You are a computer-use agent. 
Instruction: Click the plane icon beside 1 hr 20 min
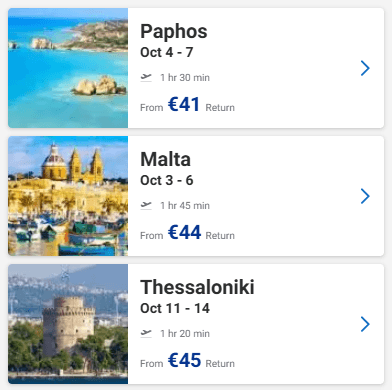pyautogui.click(x=146, y=334)
